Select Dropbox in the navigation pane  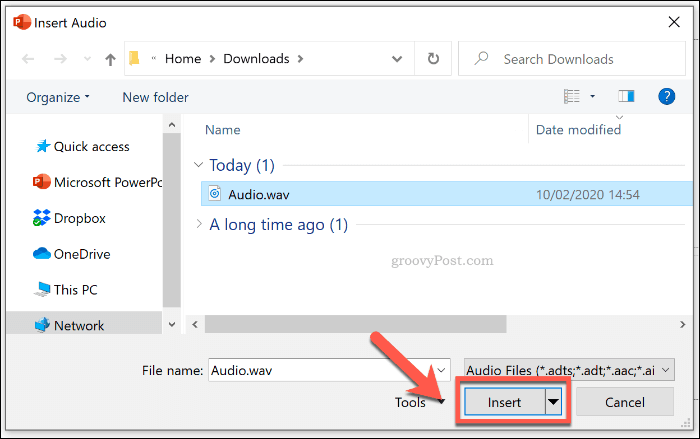pyautogui.click(x=79, y=217)
